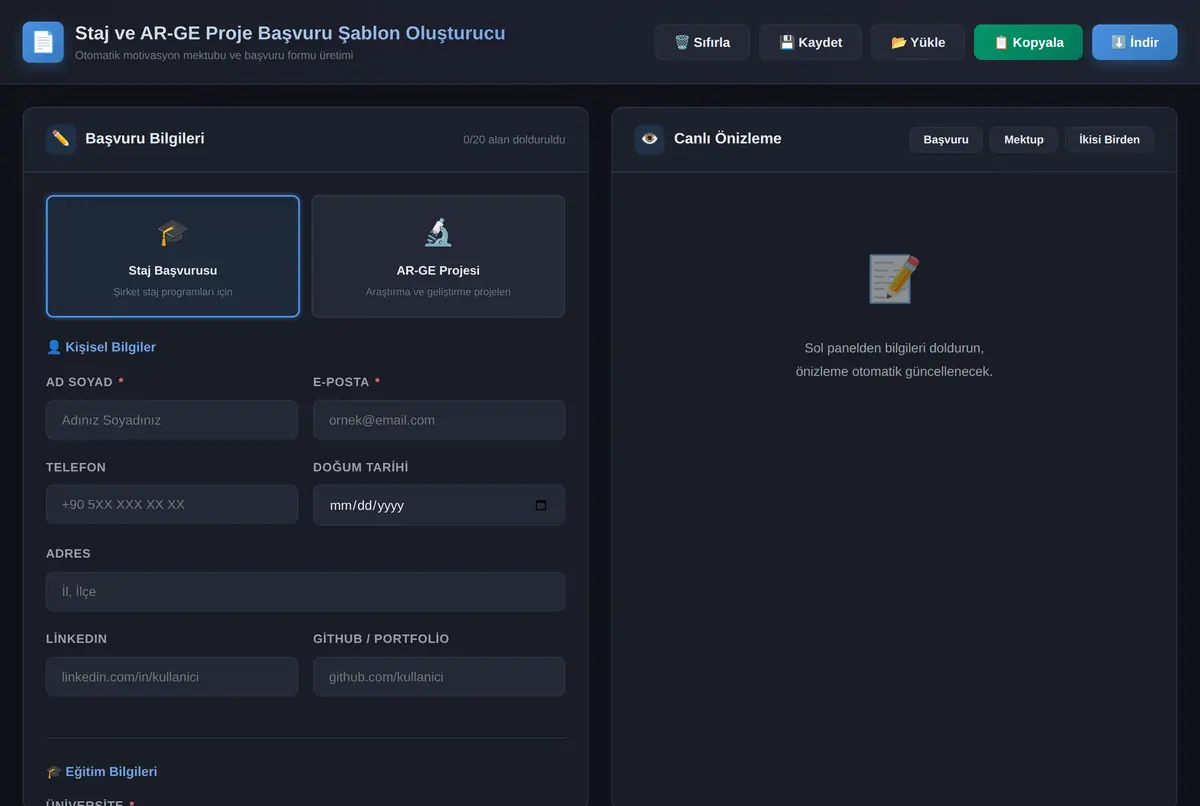Screen dimensions: 1200x806
Task: Click into the Telefon field
Action: [172, 504]
